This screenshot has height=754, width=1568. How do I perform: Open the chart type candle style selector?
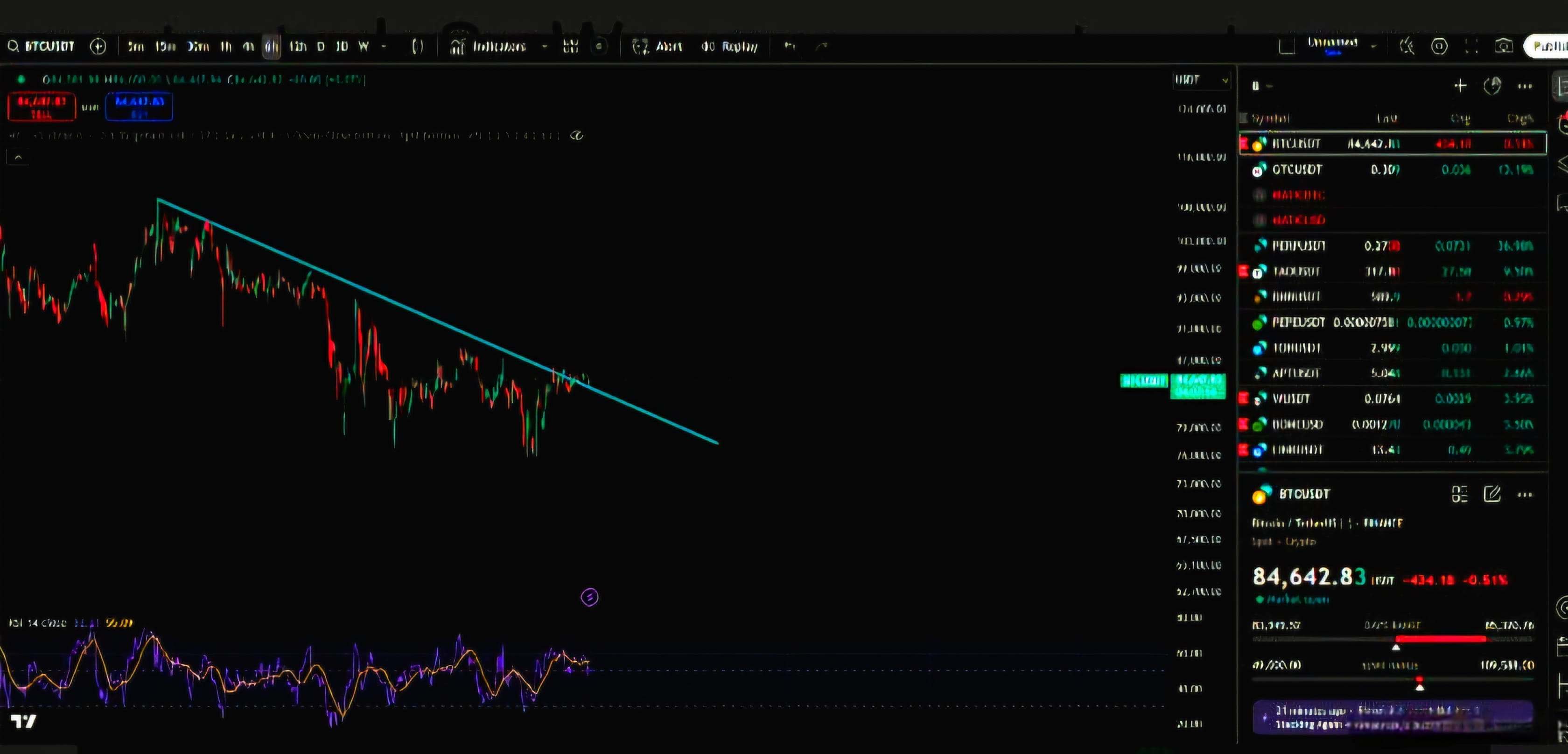[x=418, y=46]
